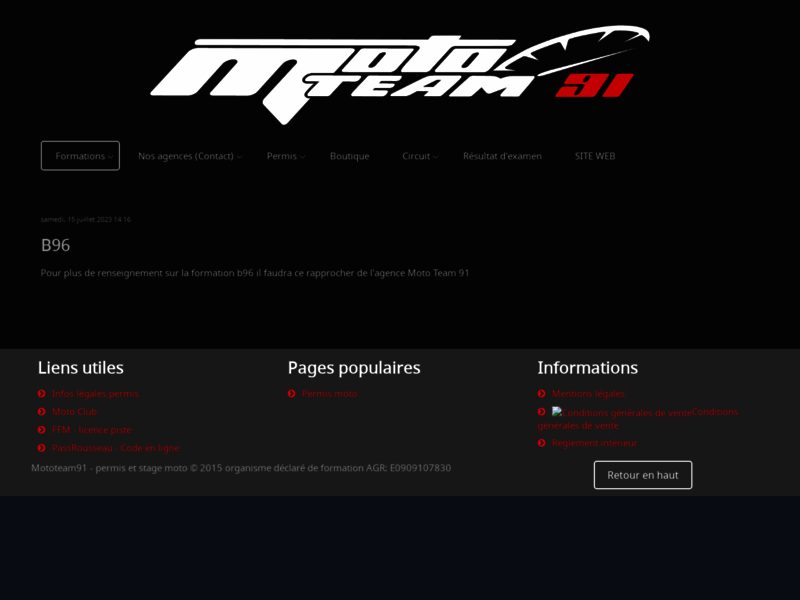Expand the Formations dropdown chevron
Image resolution: width=800 pixels, height=600 pixels.
(110, 157)
